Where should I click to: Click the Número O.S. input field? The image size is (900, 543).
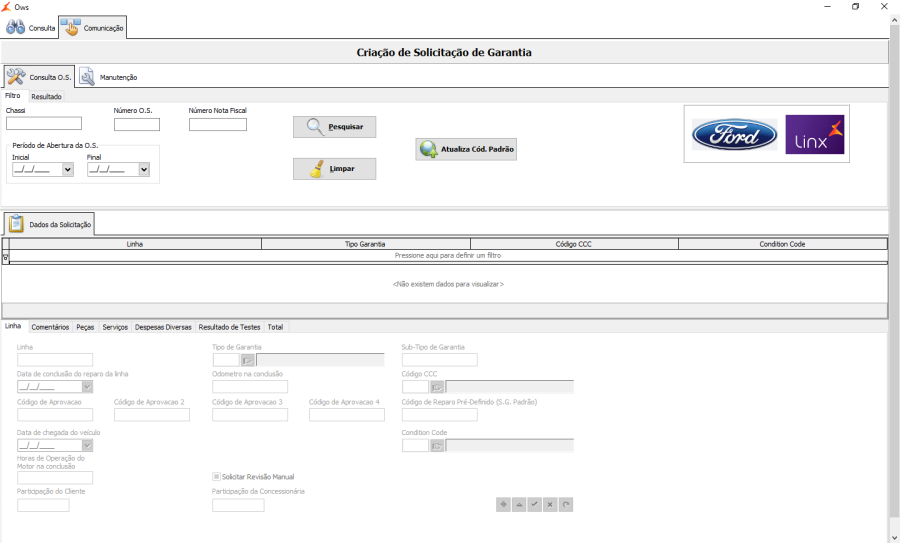(137, 124)
